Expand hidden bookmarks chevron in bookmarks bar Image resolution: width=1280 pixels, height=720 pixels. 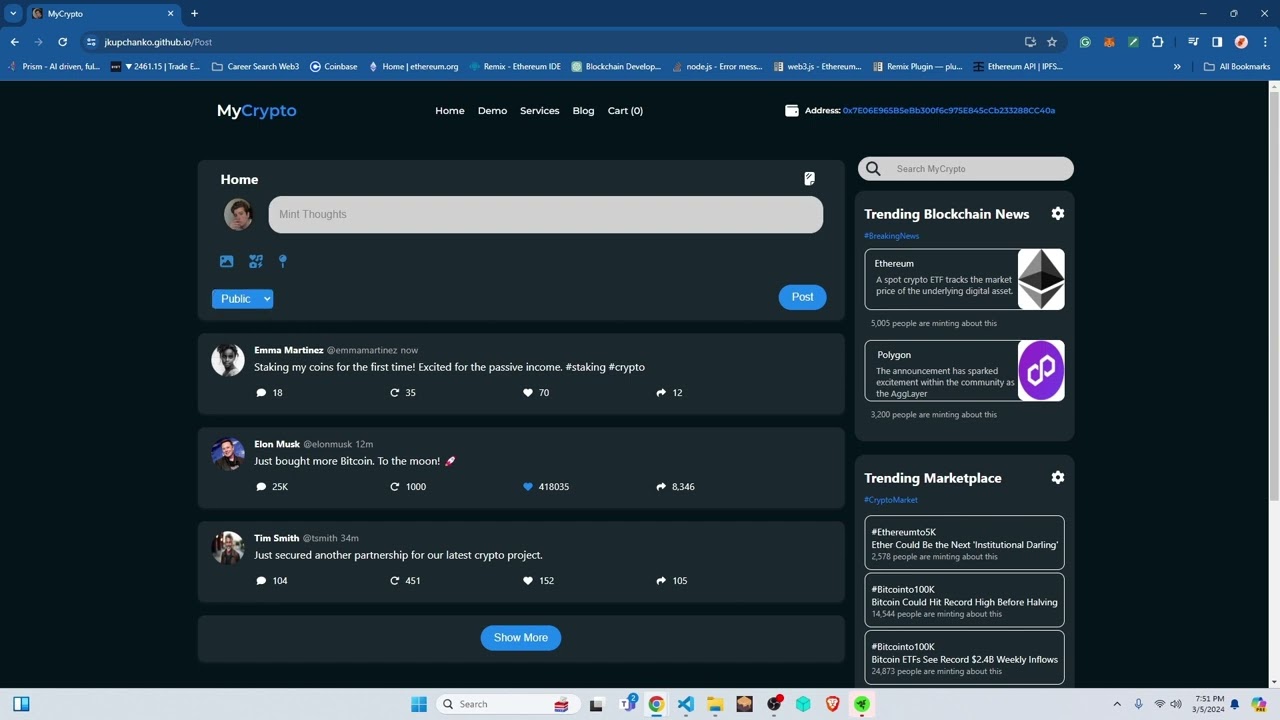point(1177,67)
